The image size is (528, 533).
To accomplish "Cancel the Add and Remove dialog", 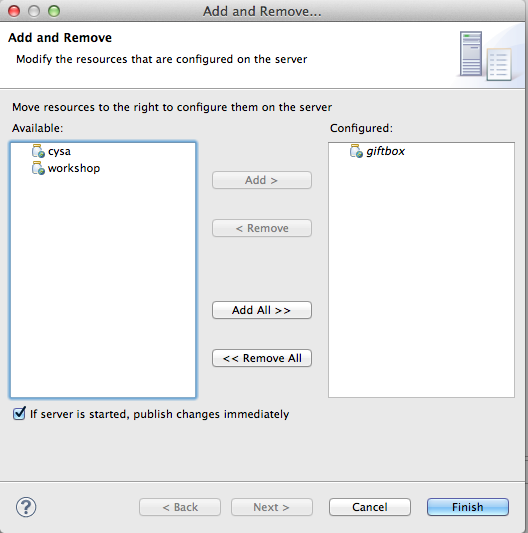I will coord(370,507).
